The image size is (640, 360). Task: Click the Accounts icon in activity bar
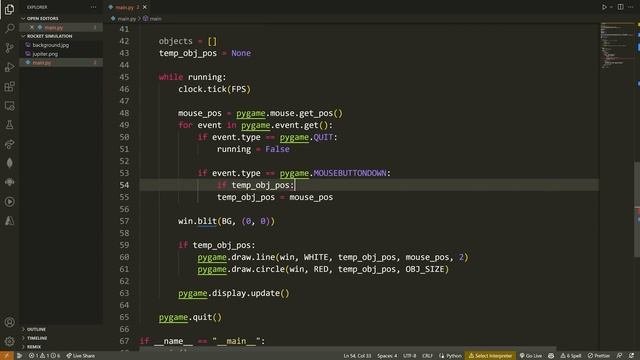point(9,322)
